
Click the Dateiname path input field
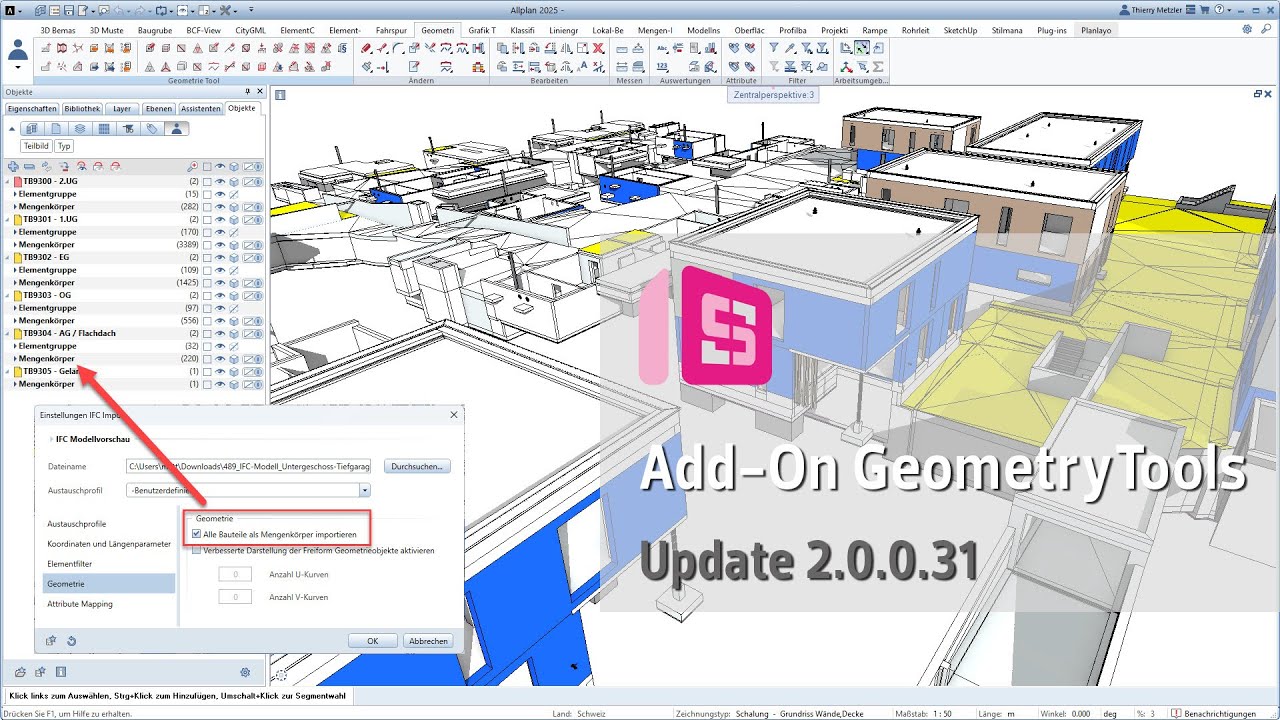pos(248,466)
